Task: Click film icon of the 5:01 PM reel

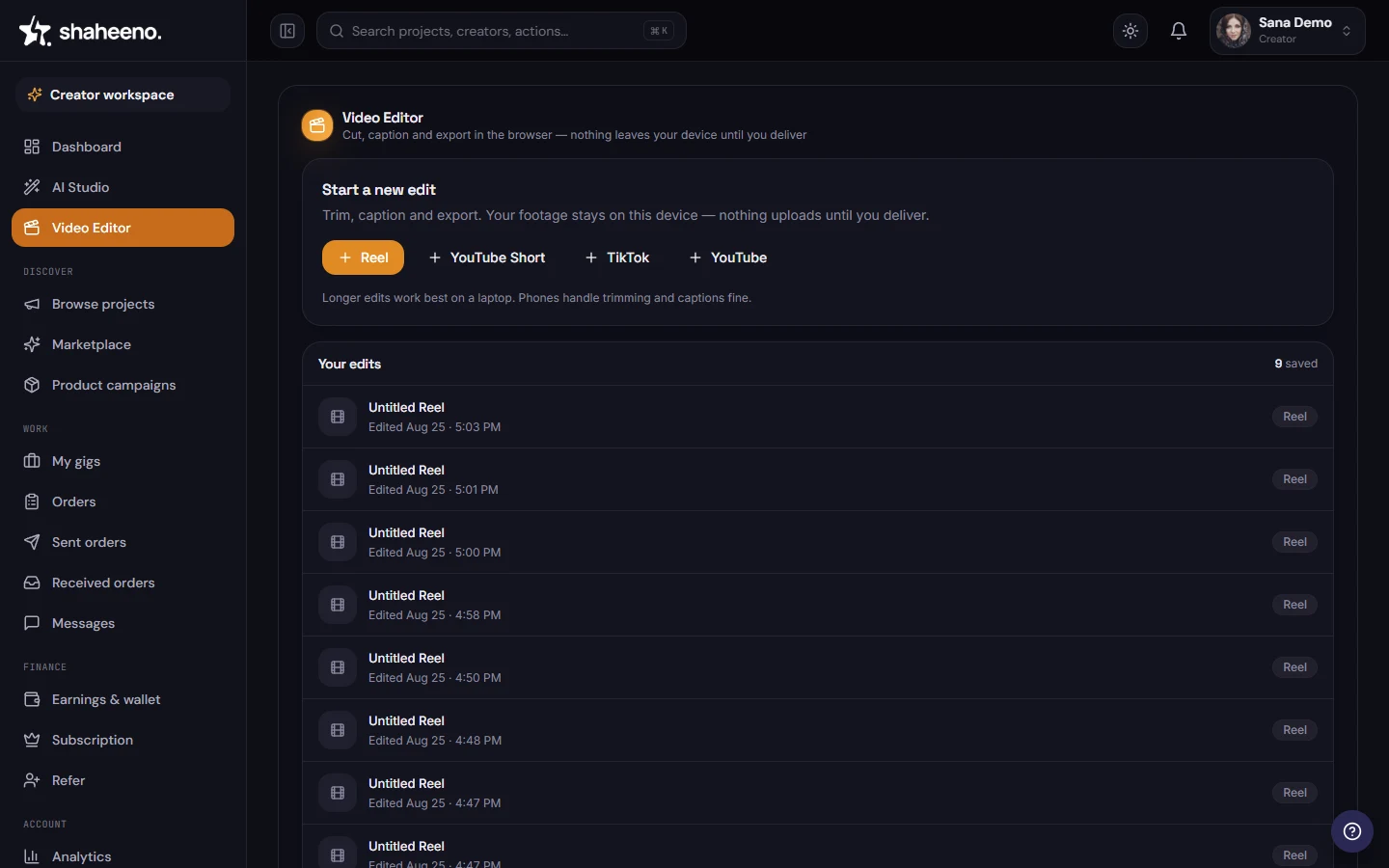Action: [x=338, y=479]
